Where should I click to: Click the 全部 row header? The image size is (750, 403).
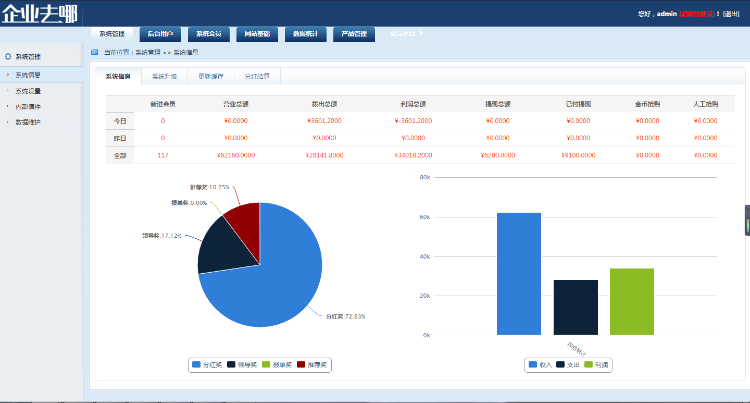pyautogui.click(x=120, y=155)
